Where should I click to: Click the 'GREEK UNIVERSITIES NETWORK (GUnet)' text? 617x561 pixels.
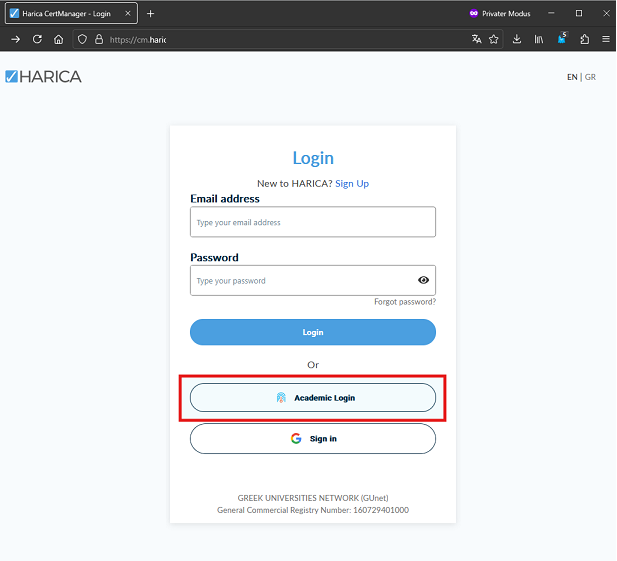coord(313,498)
